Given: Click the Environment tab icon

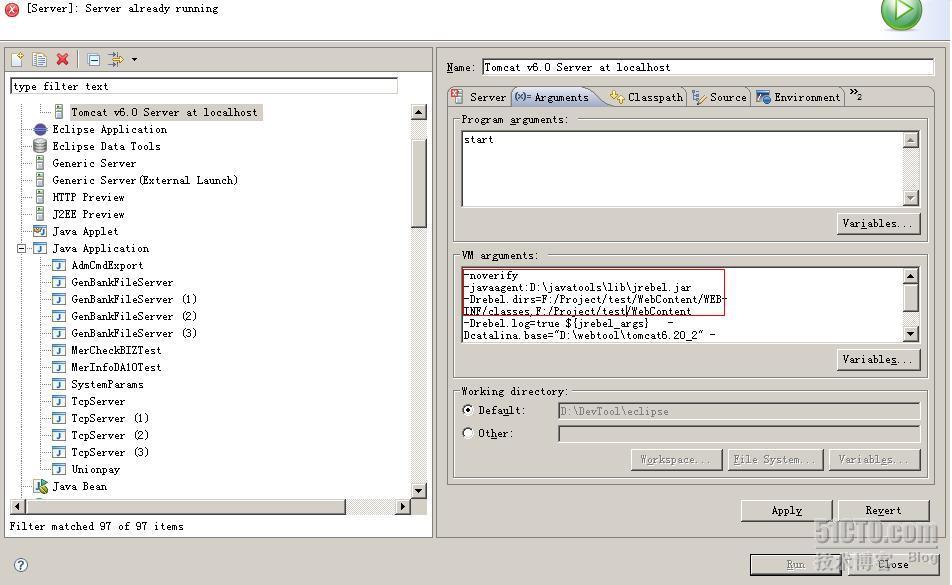Looking at the screenshot, I should [763, 97].
